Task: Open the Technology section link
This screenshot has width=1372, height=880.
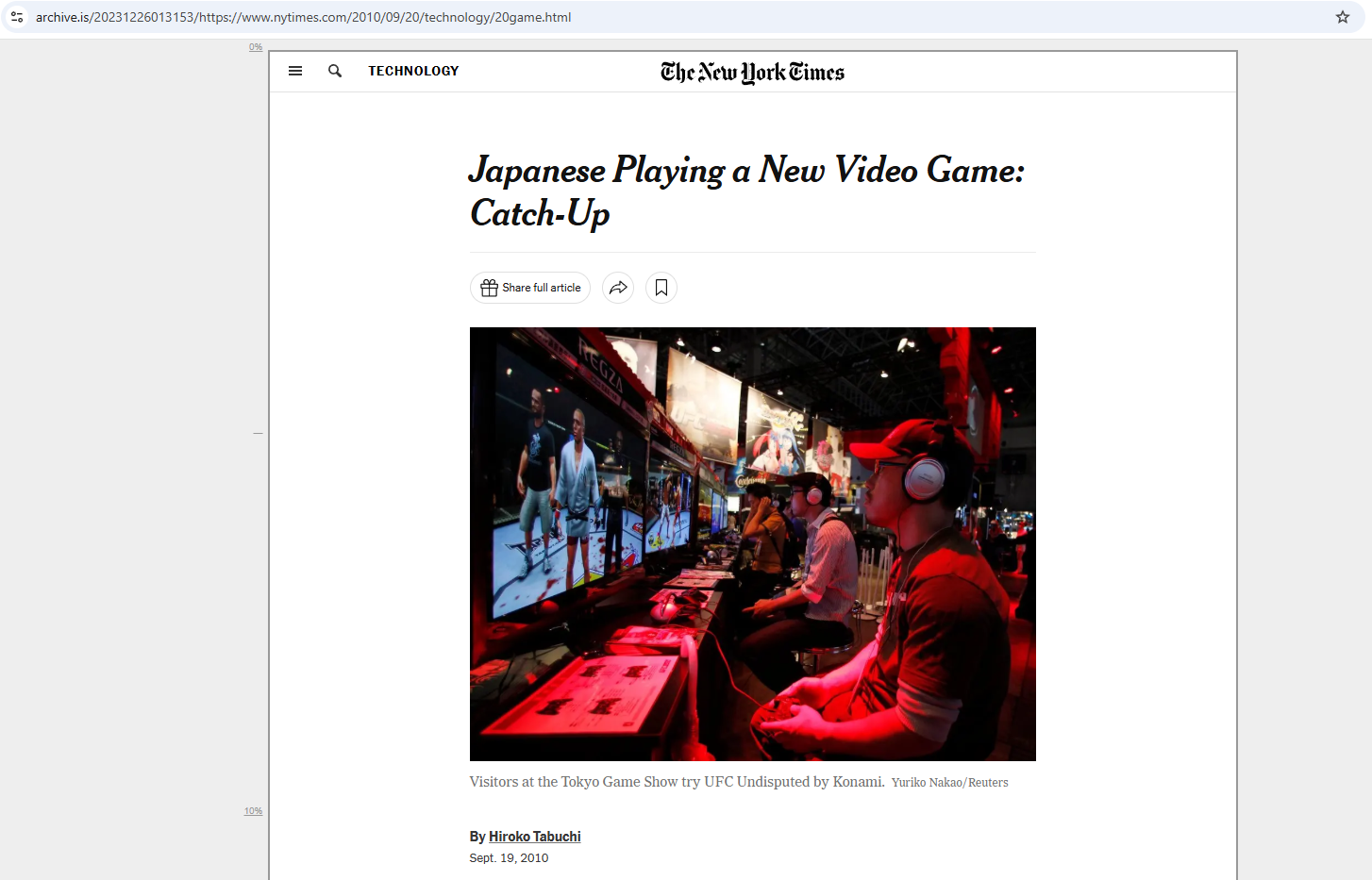Action: [413, 71]
